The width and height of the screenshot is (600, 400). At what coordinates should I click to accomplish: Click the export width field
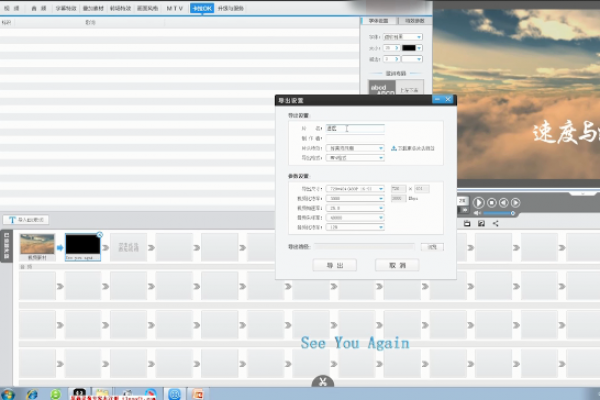(x=398, y=189)
